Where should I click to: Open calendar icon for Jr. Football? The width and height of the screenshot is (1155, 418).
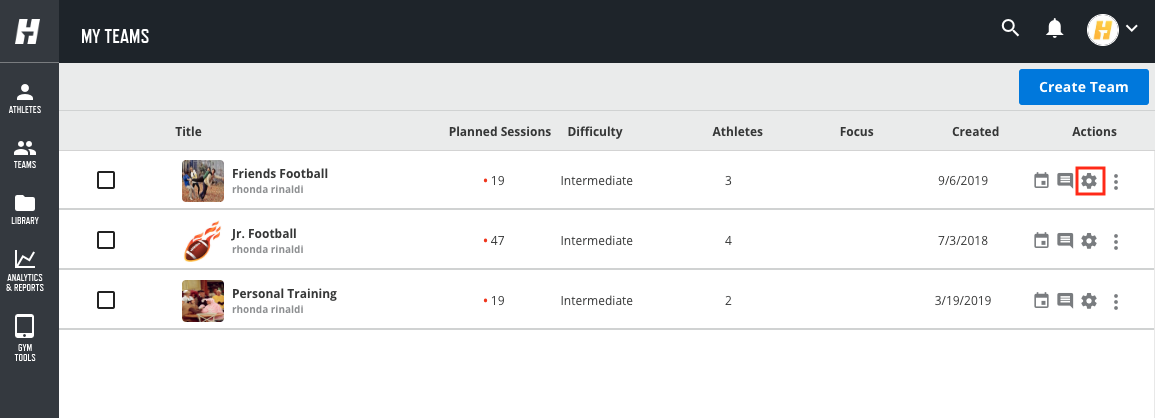1041,240
